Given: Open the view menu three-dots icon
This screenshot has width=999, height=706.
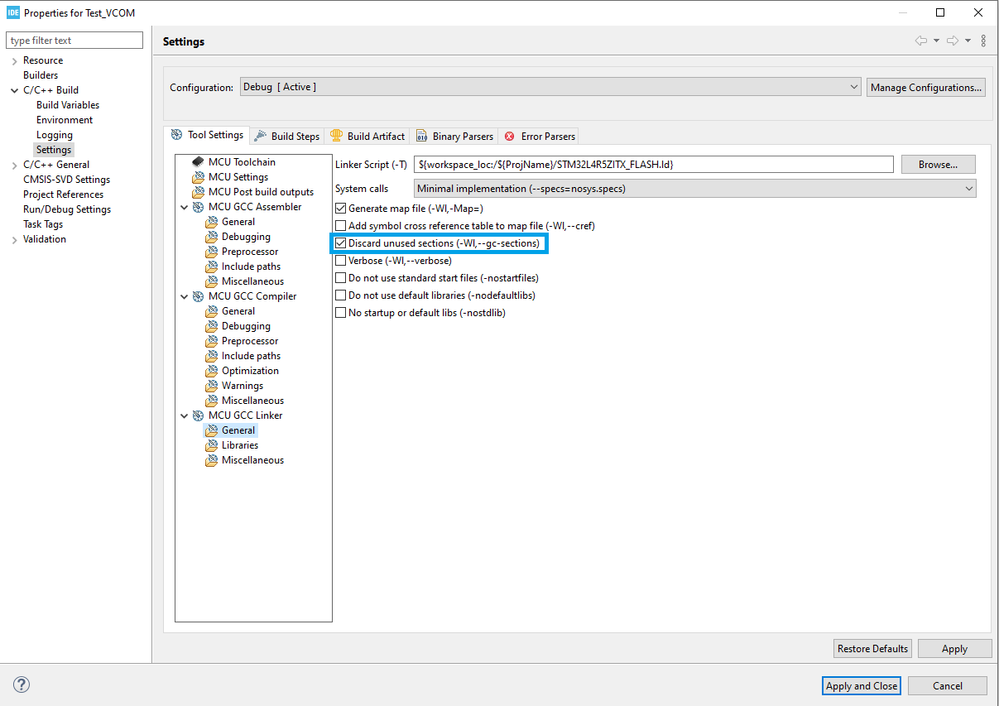Looking at the screenshot, I should 984,41.
